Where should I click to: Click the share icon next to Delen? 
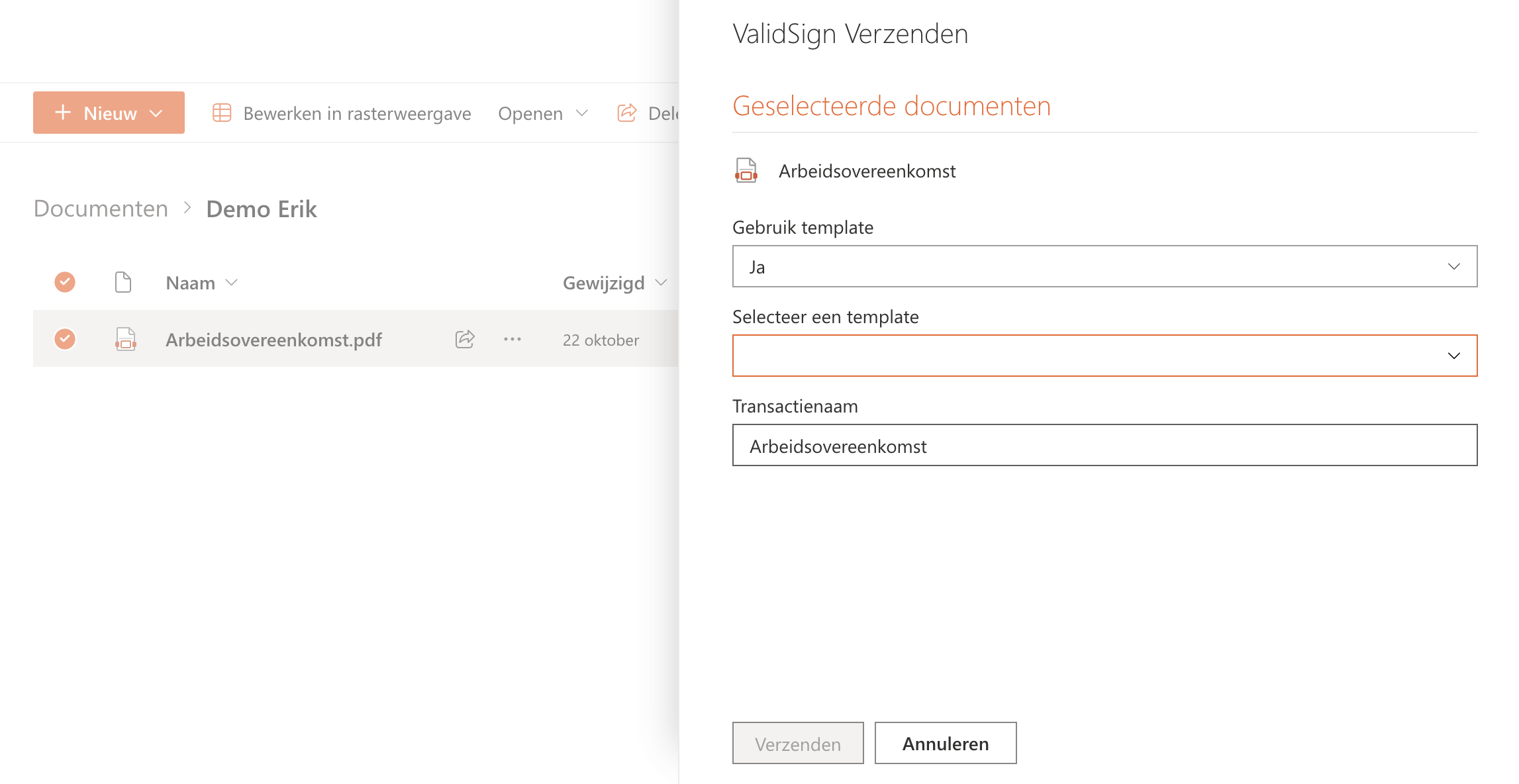click(627, 113)
